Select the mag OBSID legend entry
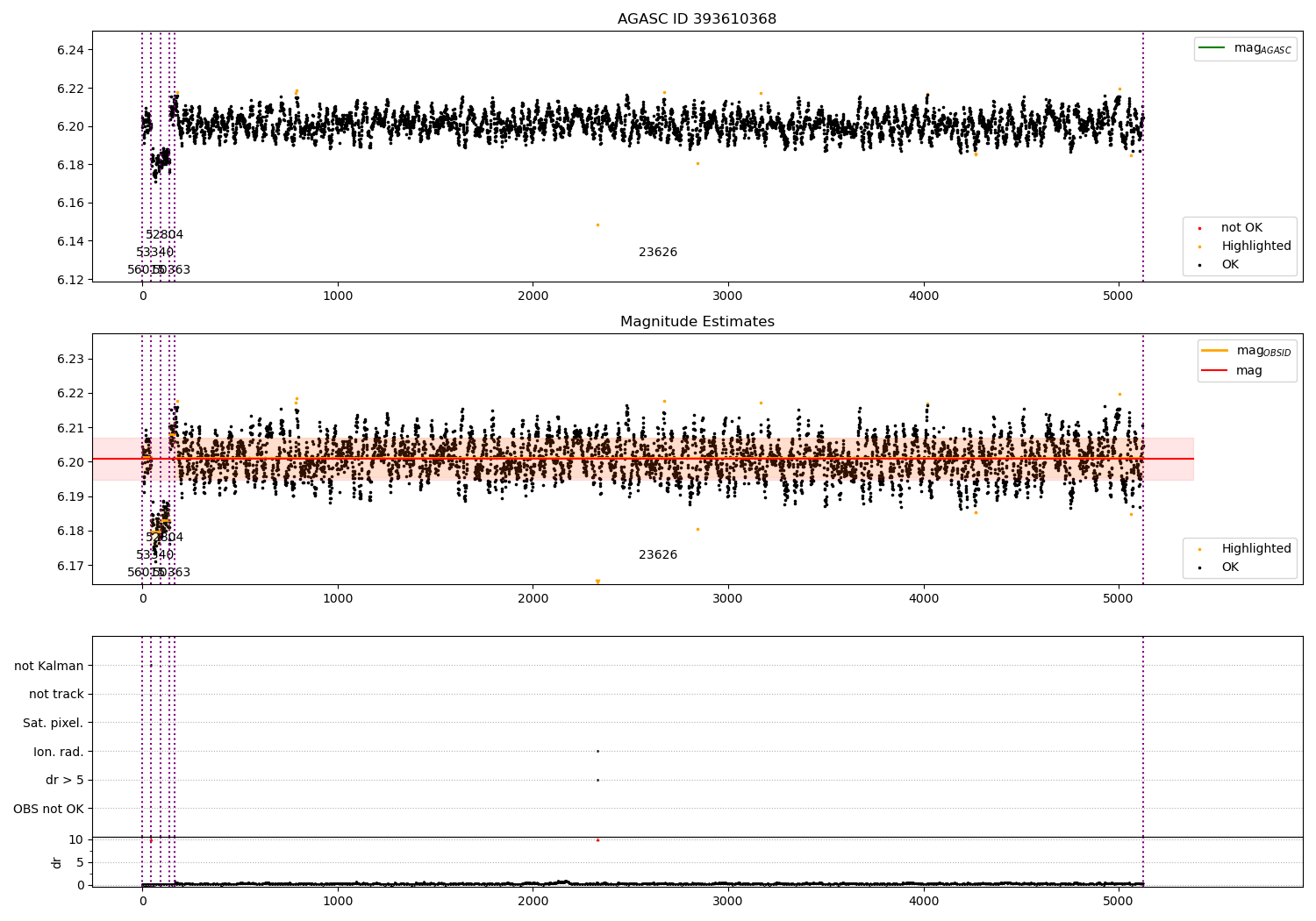 pyautogui.click(x=1247, y=351)
